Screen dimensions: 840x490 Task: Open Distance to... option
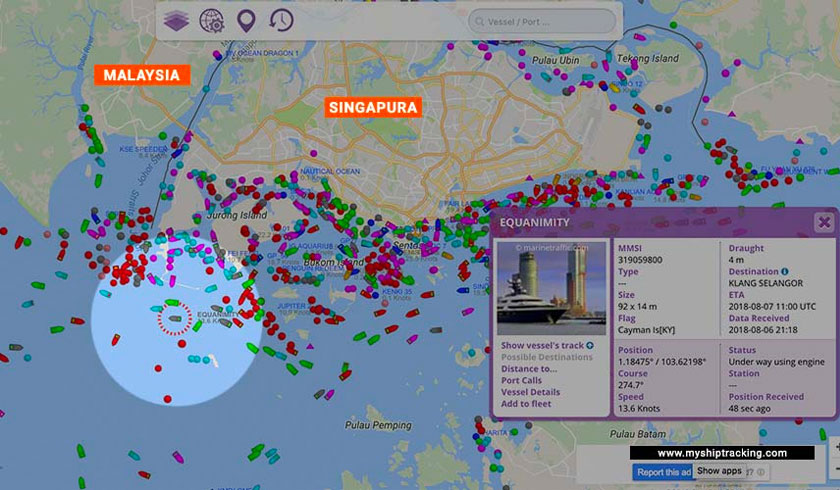pos(530,368)
